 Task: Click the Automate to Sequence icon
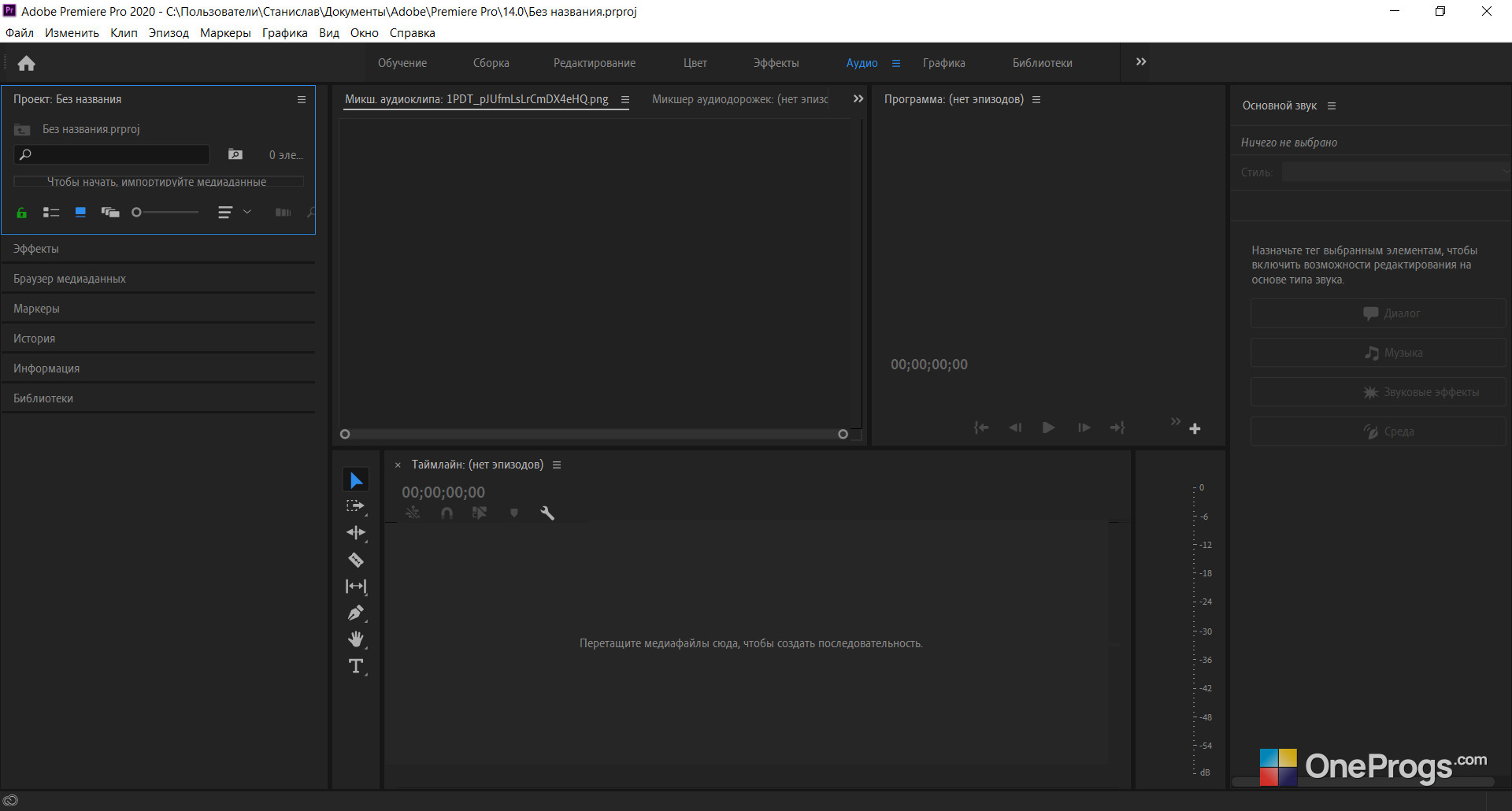[283, 213]
